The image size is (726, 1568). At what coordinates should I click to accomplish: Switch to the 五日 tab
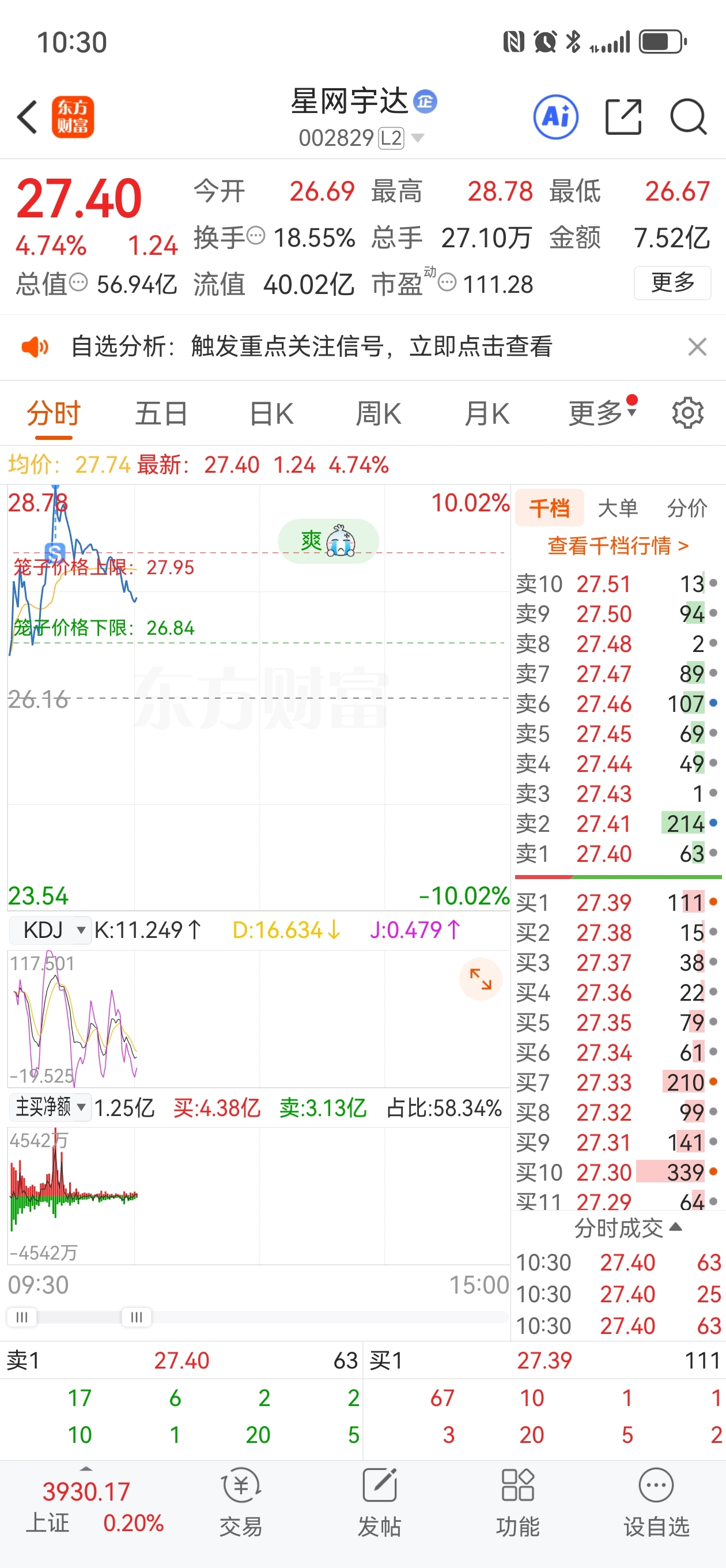(161, 413)
